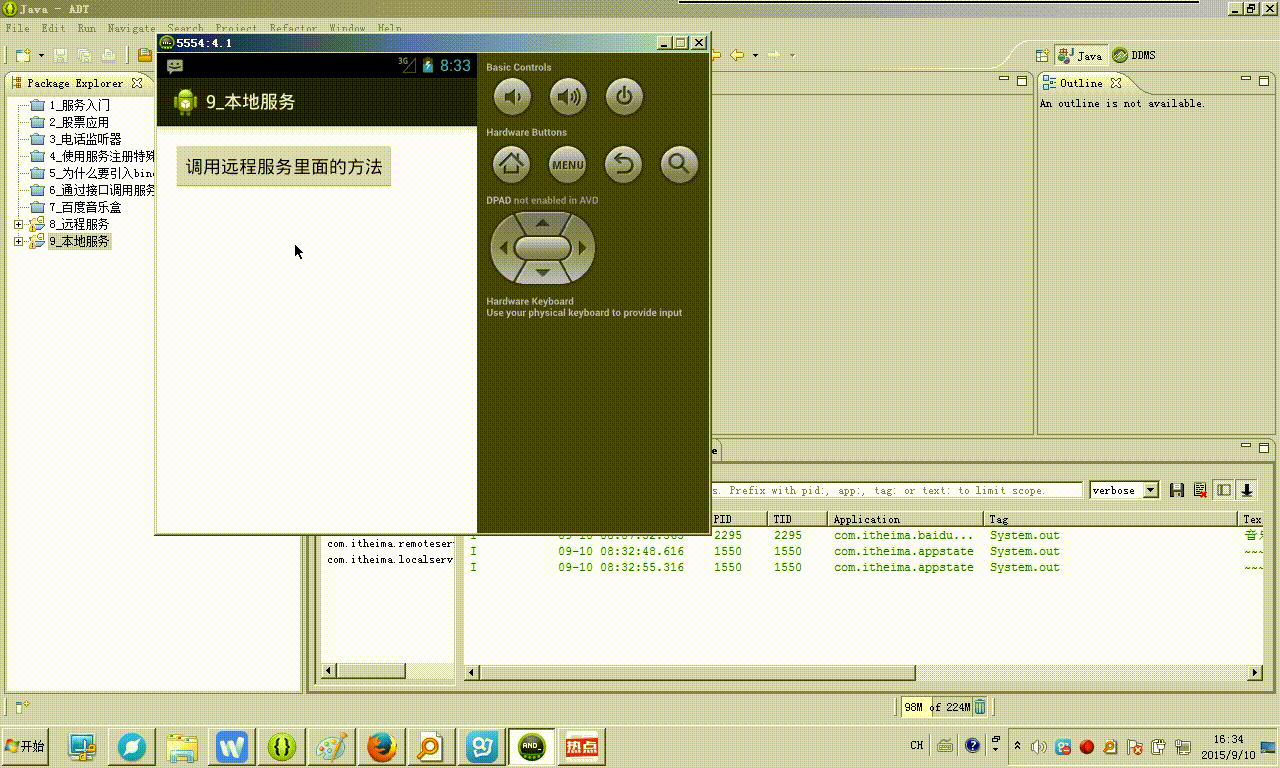The height and width of the screenshot is (768, 1280).
Task: Select the com.itheima.baidu... log row
Action: coord(865,535)
